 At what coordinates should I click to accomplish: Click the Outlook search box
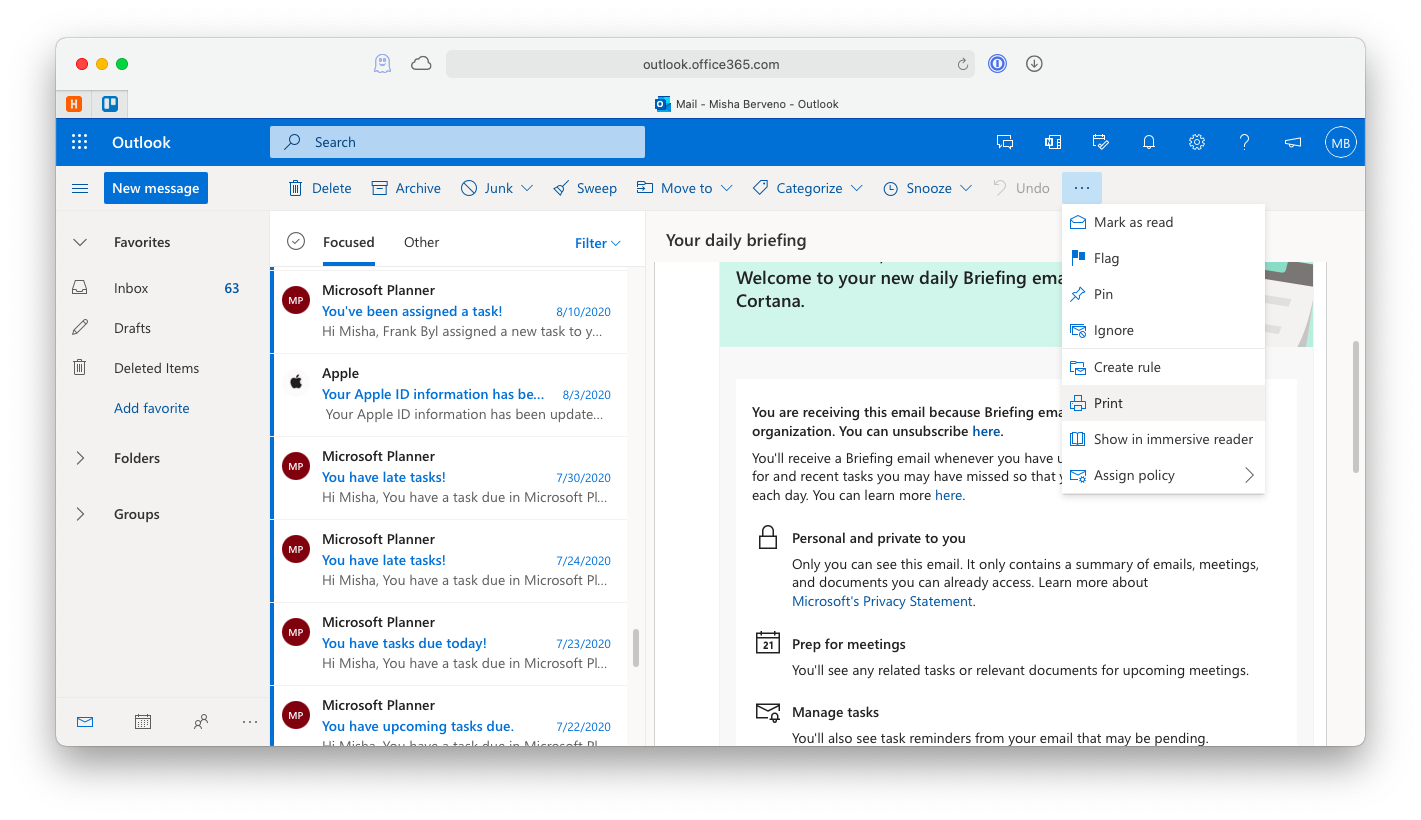(457, 142)
